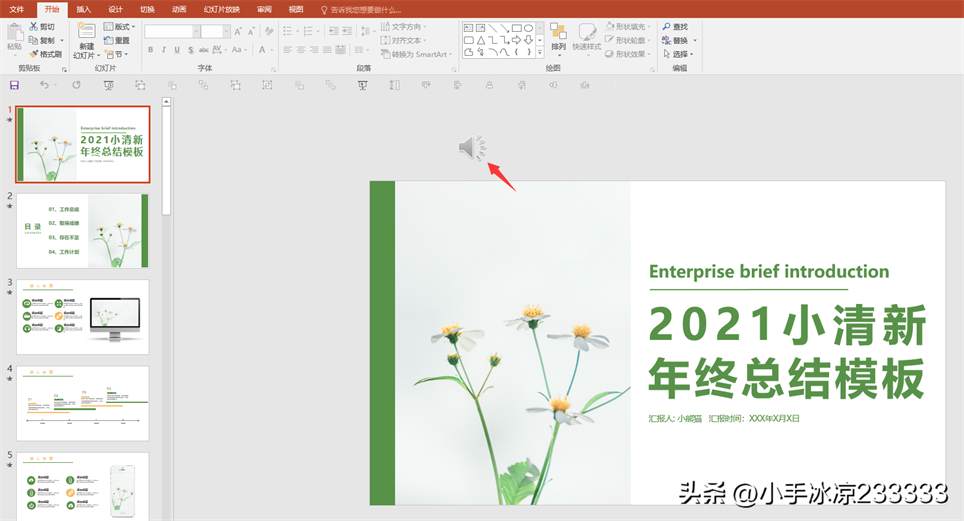Select the Format Painter (格式刷) tool
Viewport: 964px width, 521px height.
34,54
